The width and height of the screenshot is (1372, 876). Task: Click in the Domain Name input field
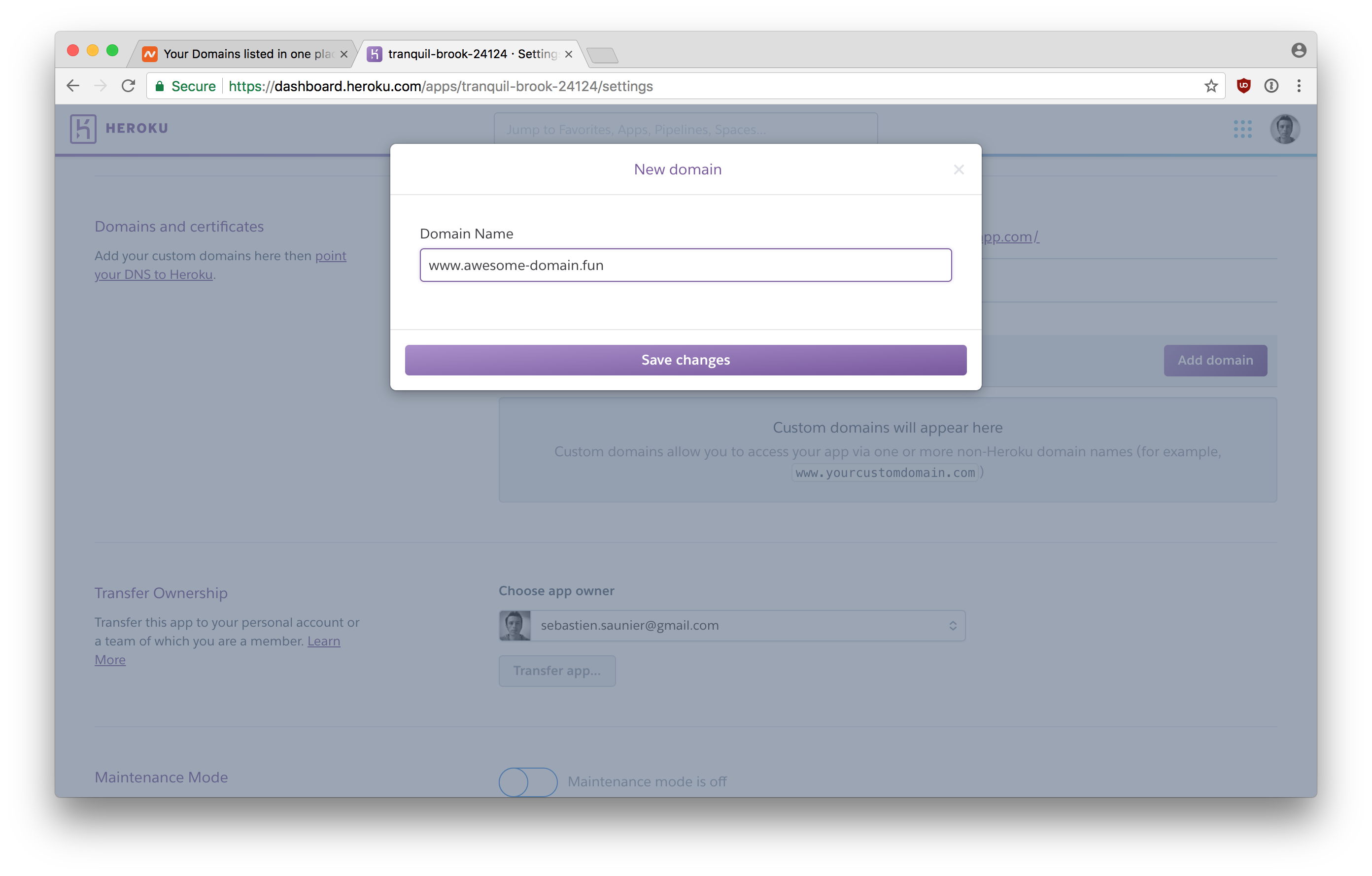point(686,265)
